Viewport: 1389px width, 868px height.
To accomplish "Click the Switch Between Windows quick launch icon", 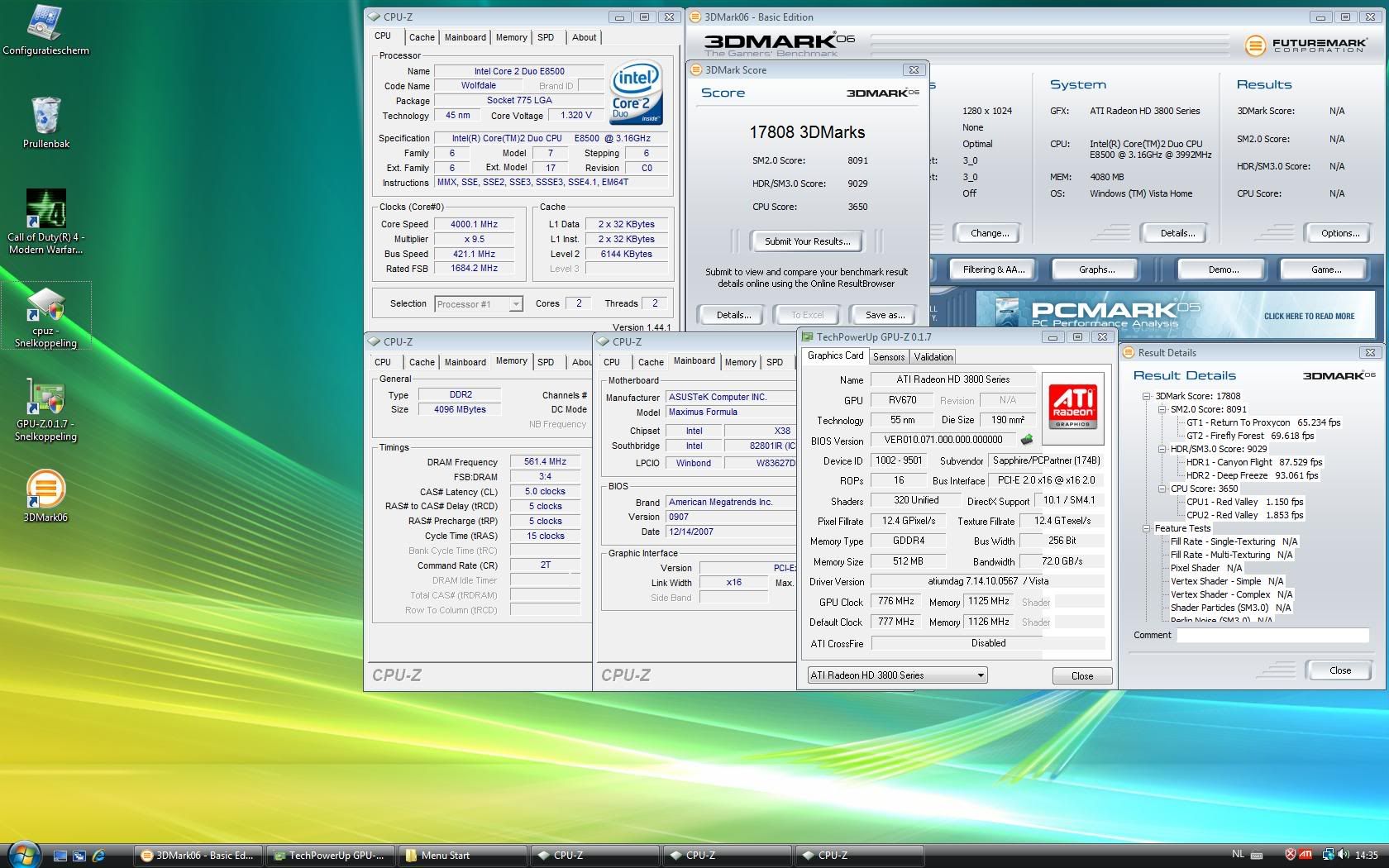I will coord(79,856).
